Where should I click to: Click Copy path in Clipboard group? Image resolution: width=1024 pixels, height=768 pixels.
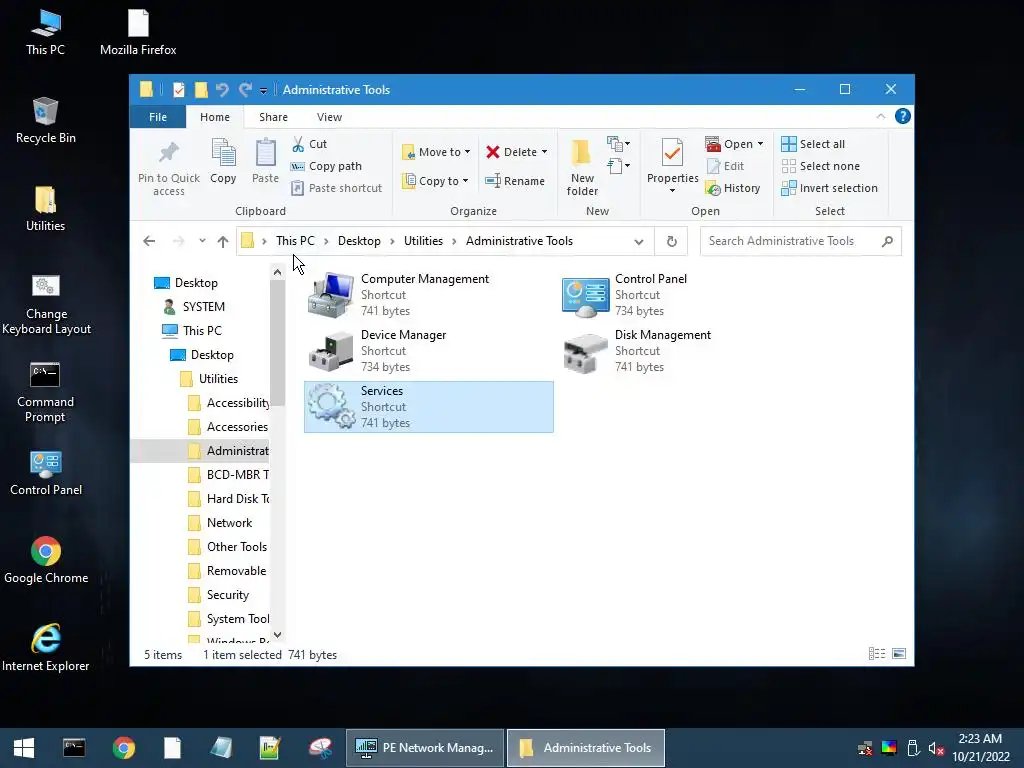pos(326,166)
